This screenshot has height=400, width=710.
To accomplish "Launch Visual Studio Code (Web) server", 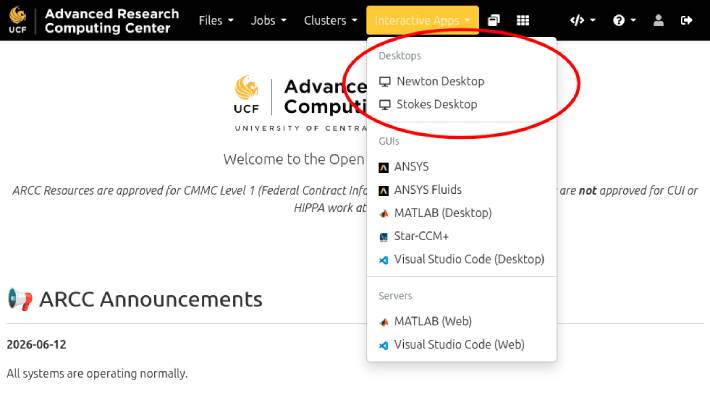I will (461, 344).
